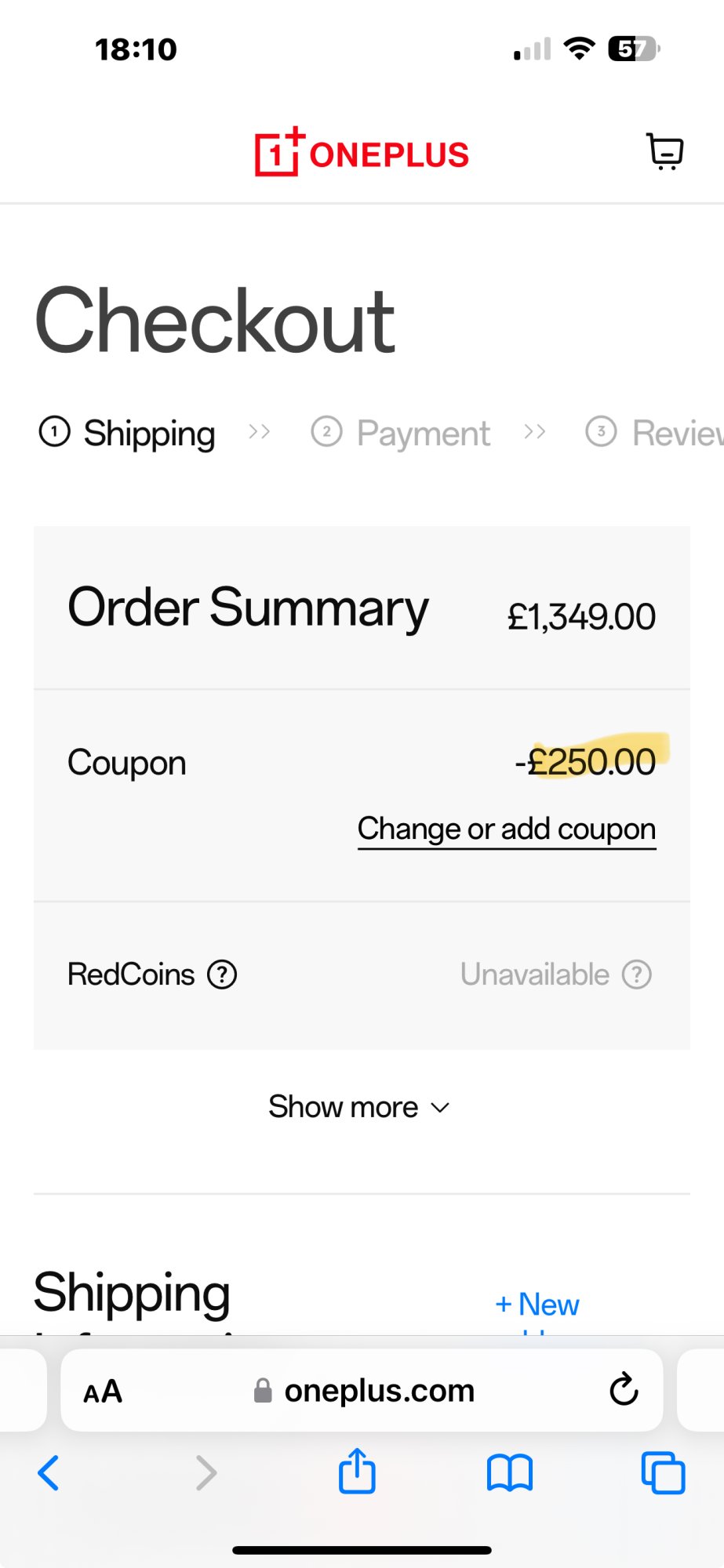The width and height of the screenshot is (724, 1568).
Task: Open Safari bookmarks book icon
Action: (510, 1472)
